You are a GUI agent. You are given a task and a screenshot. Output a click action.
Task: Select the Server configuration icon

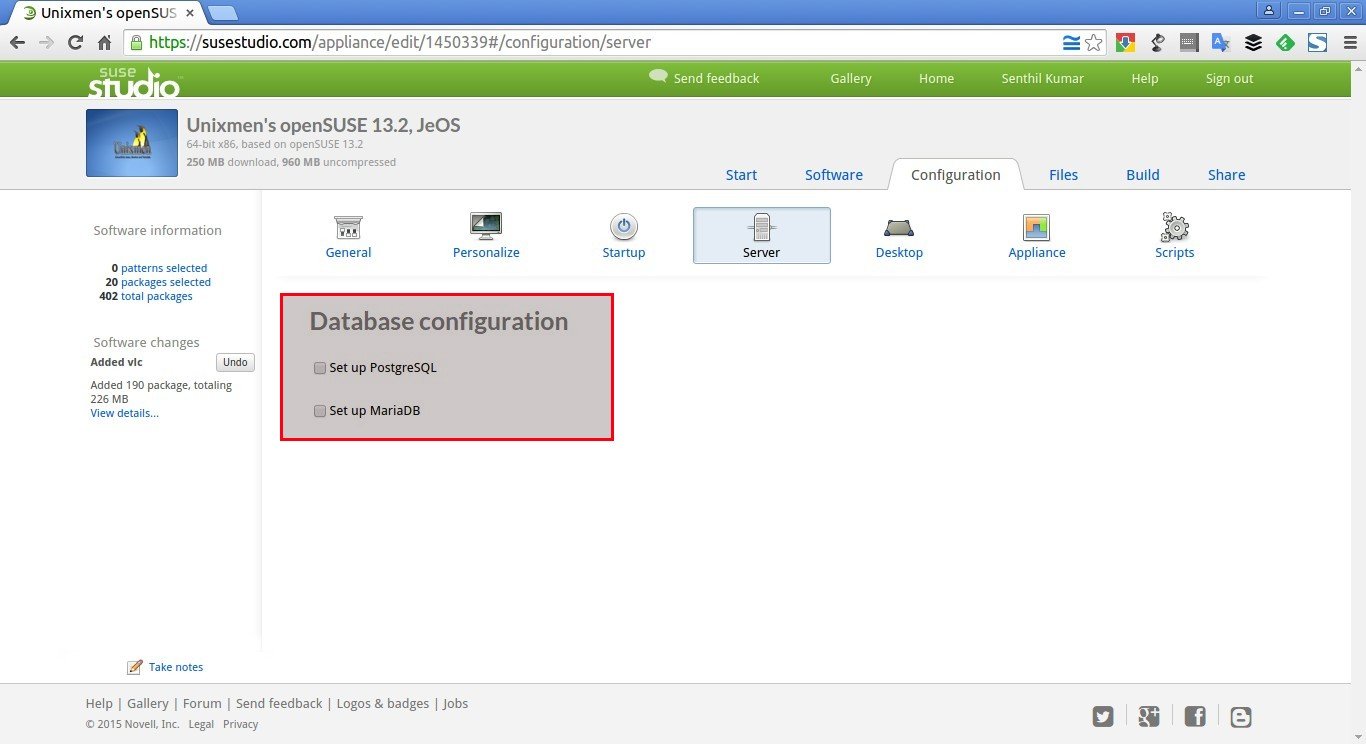[x=761, y=227]
